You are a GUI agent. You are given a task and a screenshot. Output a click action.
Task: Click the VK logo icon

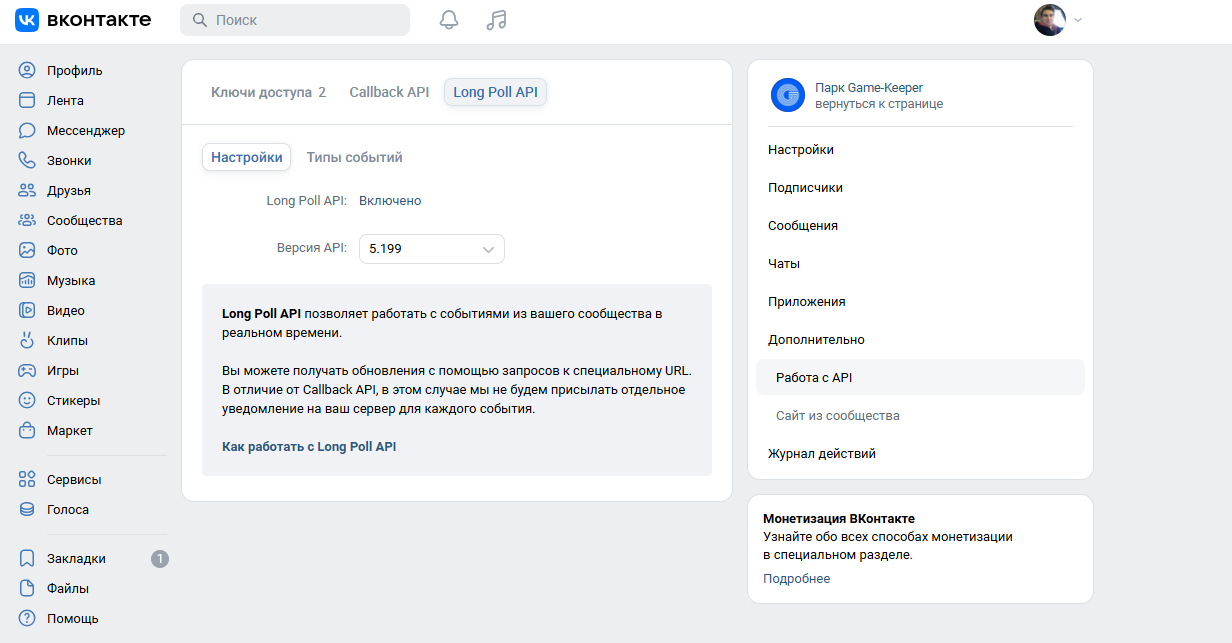coord(27,20)
